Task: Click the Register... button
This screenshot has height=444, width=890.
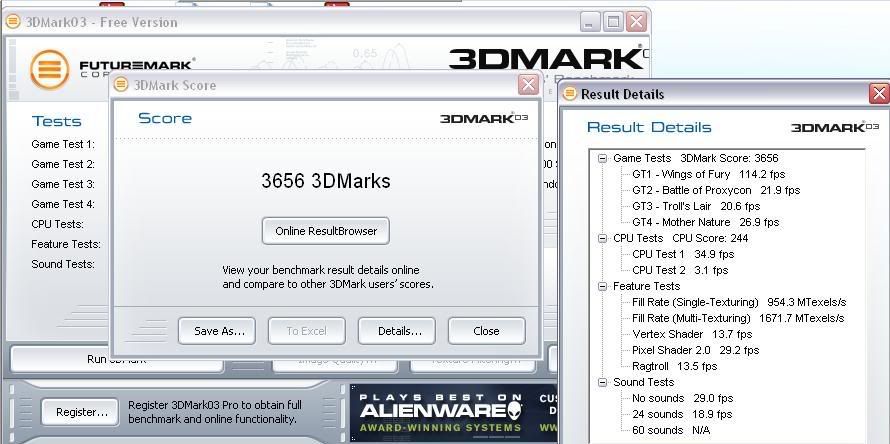Action: [x=81, y=412]
